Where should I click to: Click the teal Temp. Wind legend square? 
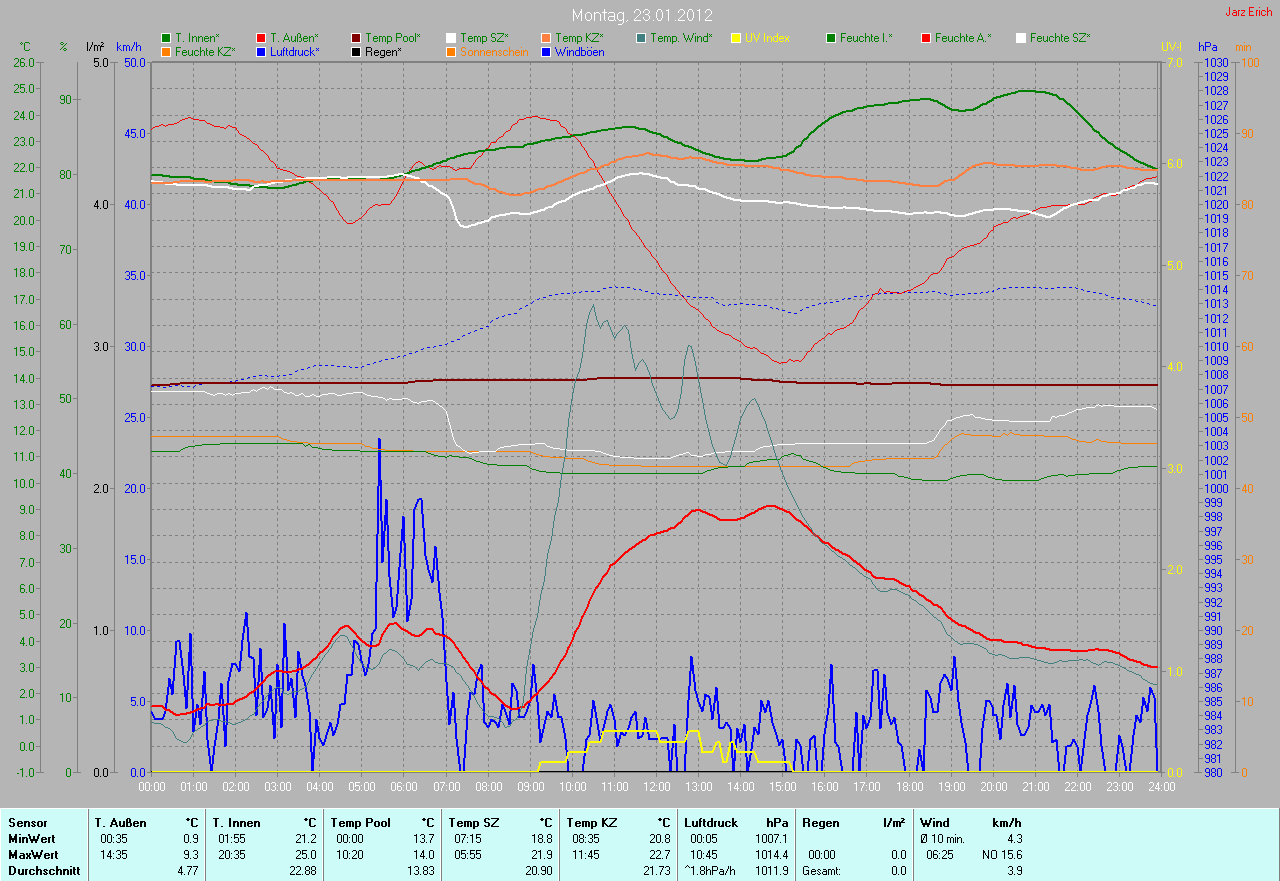[x=641, y=38]
